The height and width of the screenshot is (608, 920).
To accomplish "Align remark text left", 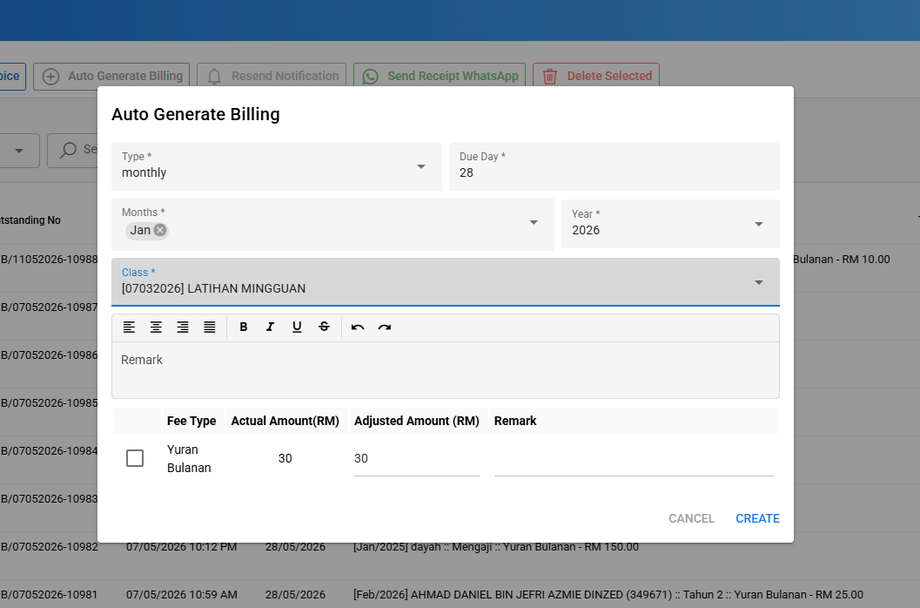I will point(129,327).
